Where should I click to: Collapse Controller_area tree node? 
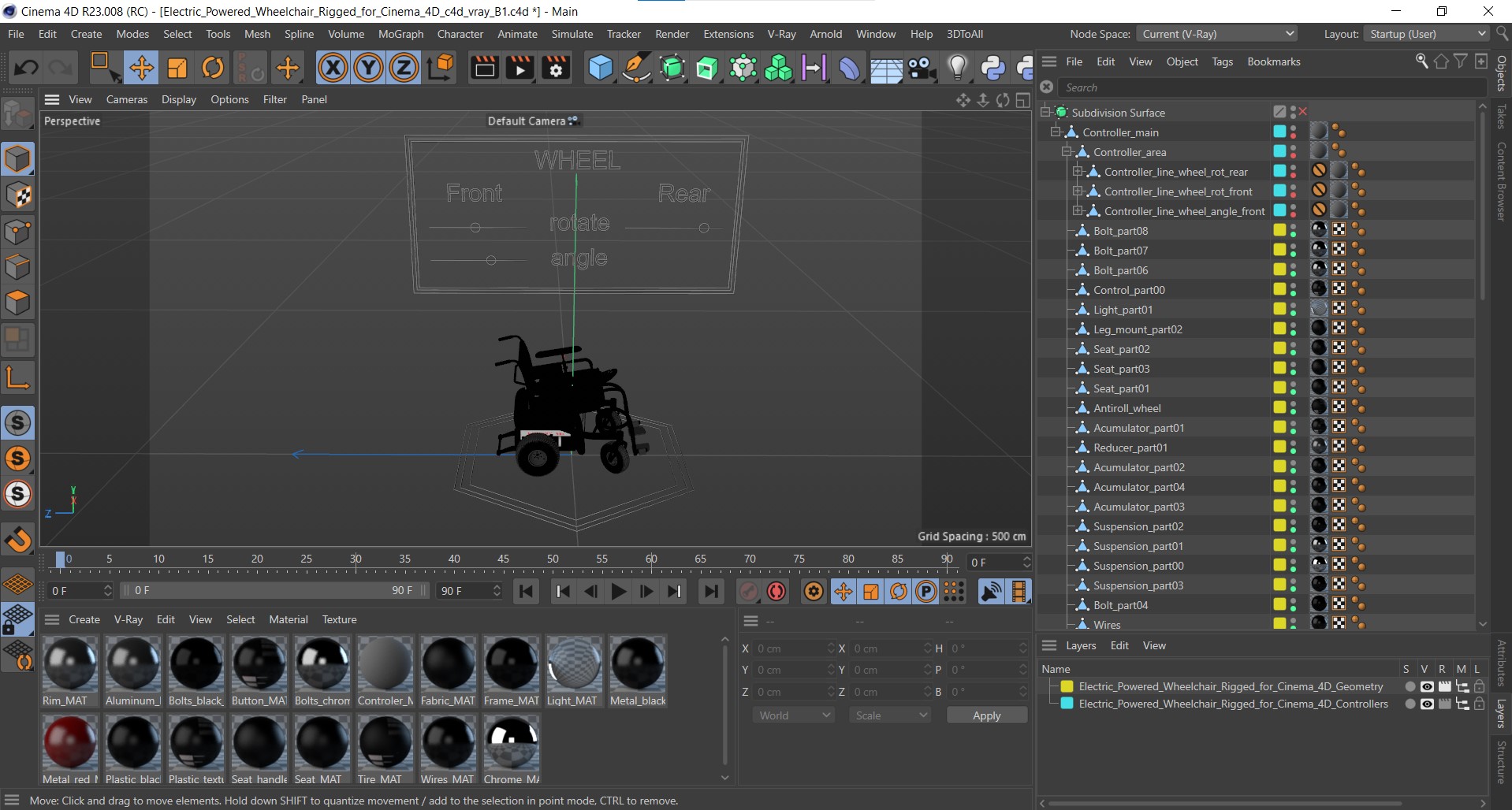click(1067, 151)
